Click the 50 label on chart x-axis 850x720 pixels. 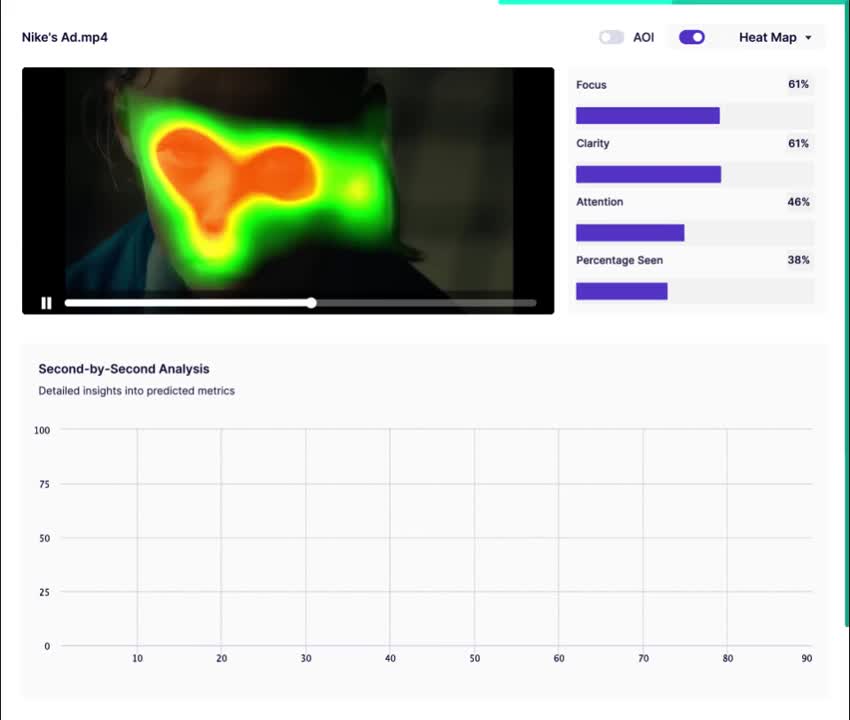[x=474, y=658]
